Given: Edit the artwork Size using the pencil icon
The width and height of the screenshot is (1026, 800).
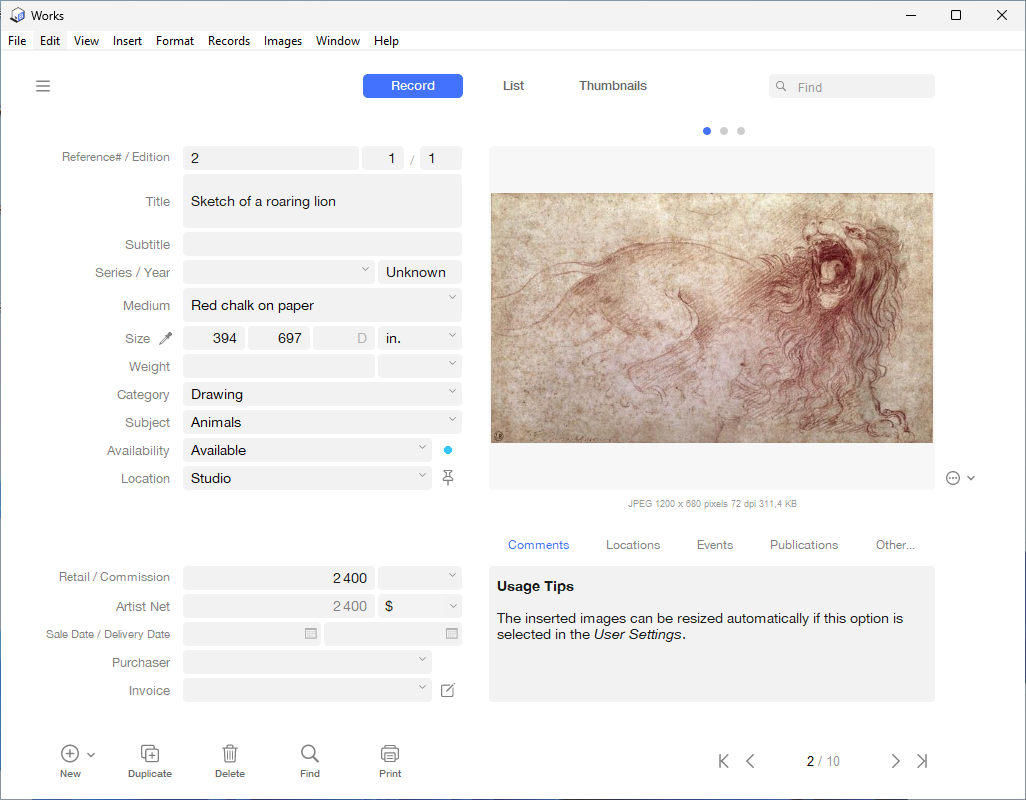Looking at the screenshot, I should pyautogui.click(x=163, y=338).
